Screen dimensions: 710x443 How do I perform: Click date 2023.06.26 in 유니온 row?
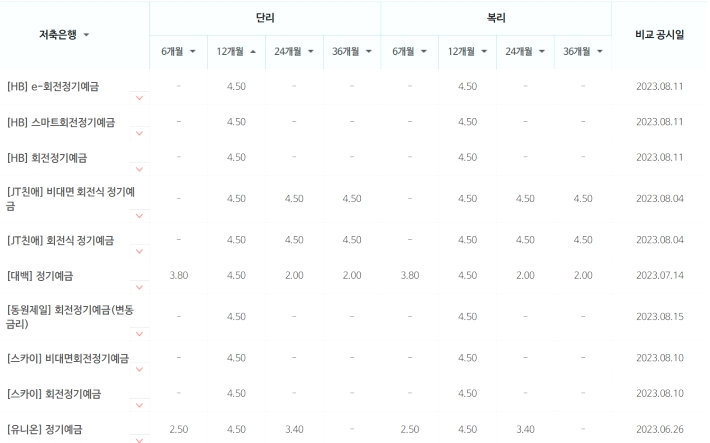tap(659, 429)
